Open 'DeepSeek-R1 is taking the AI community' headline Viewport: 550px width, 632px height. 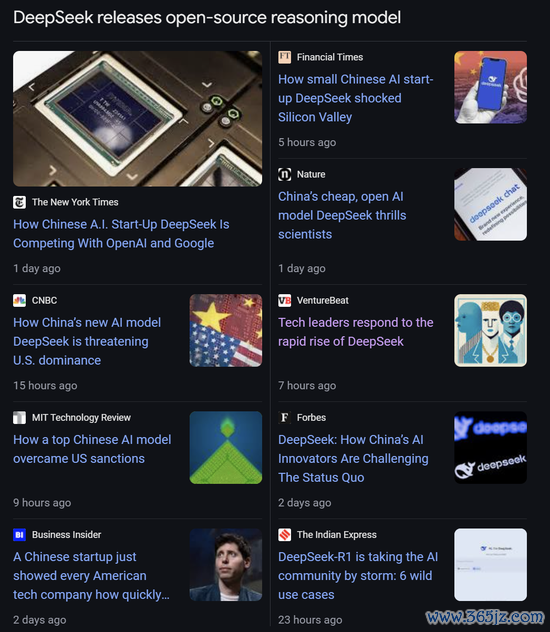click(x=358, y=576)
